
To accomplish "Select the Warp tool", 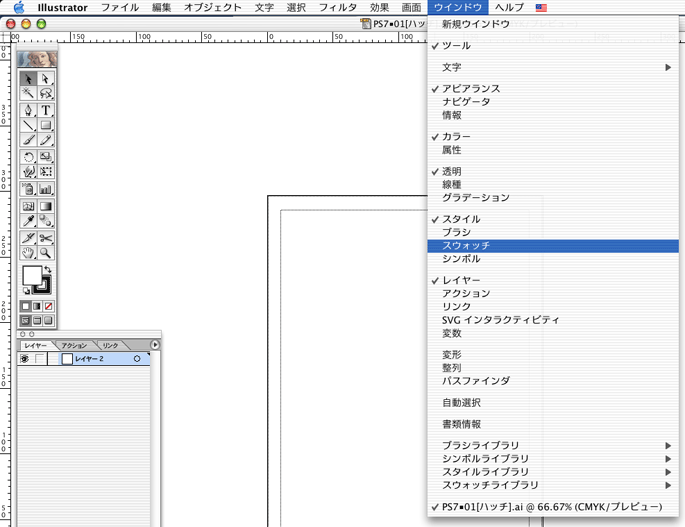I will 28,172.
